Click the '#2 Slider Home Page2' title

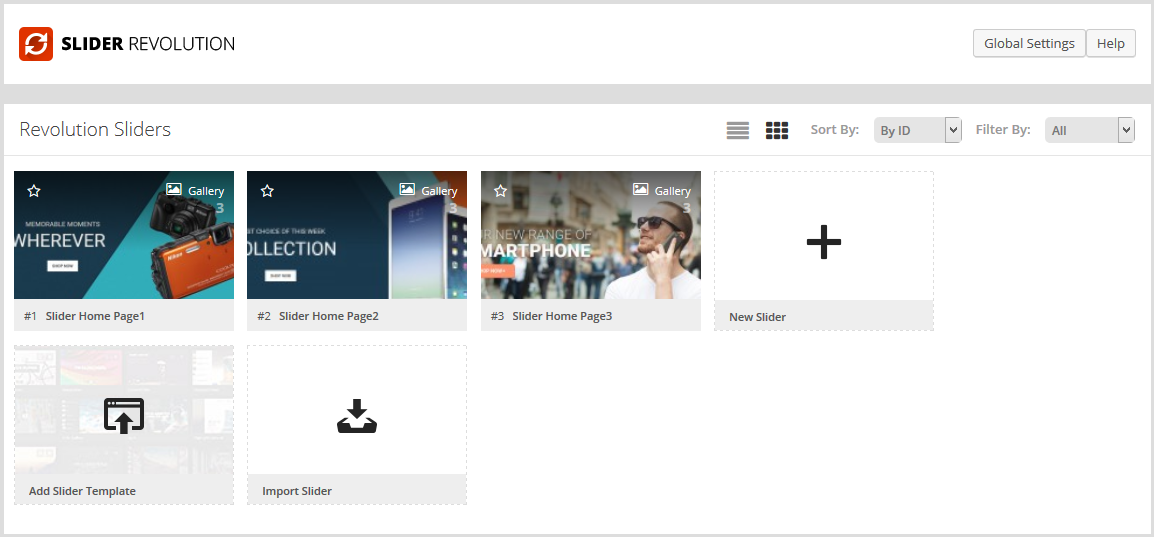point(318,316)
